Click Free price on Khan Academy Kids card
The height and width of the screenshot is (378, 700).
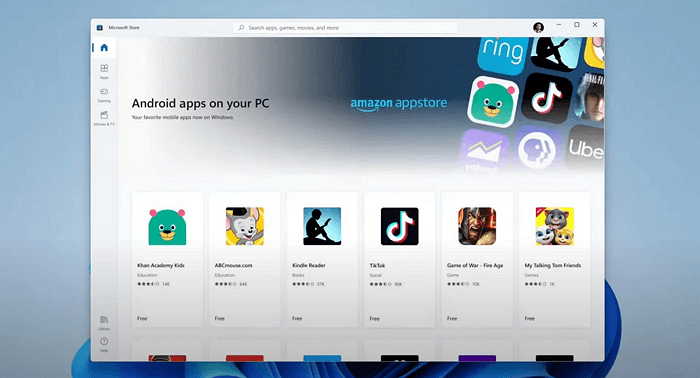142,318
